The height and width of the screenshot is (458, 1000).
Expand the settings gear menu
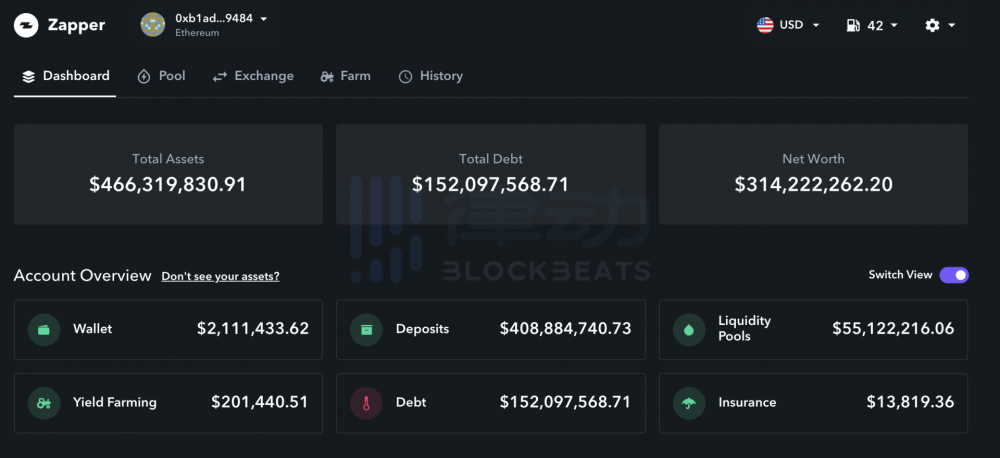pos(940,26)
